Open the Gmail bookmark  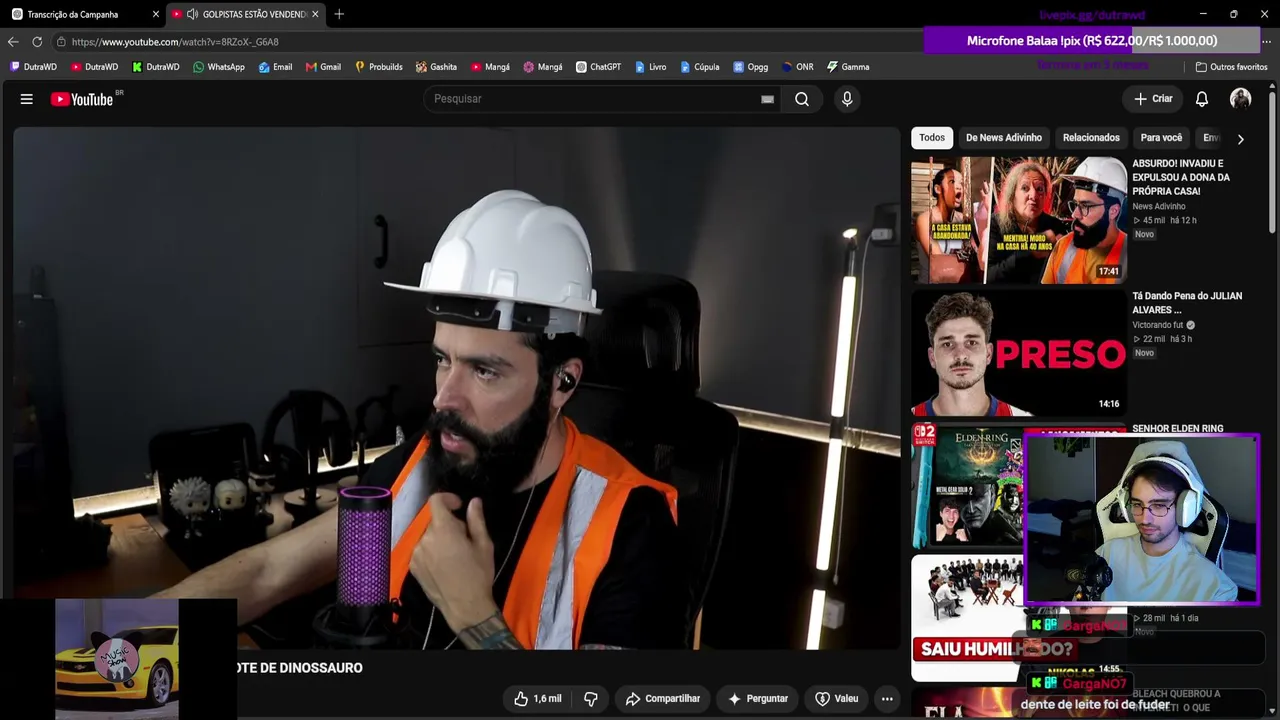[x=323, y=67]
